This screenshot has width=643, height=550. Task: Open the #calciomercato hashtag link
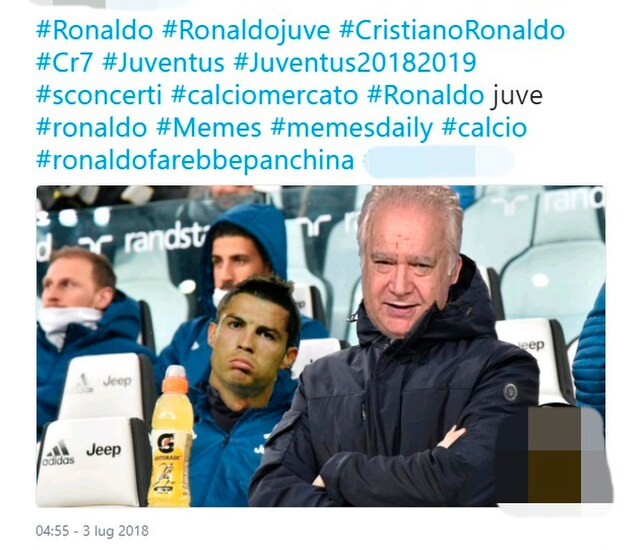265,95
